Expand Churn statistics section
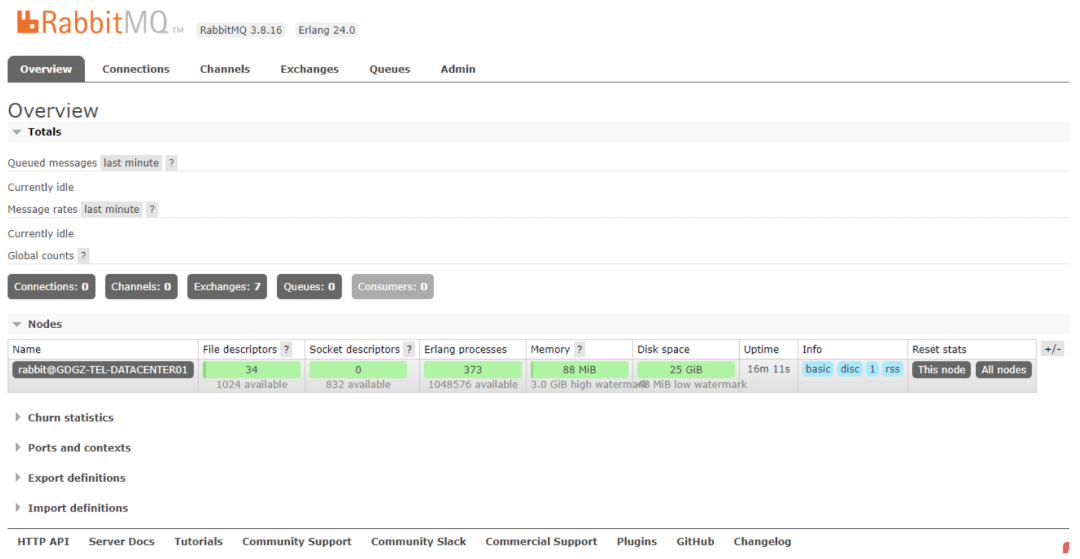 pyautogui.click(x=64, y=417)
